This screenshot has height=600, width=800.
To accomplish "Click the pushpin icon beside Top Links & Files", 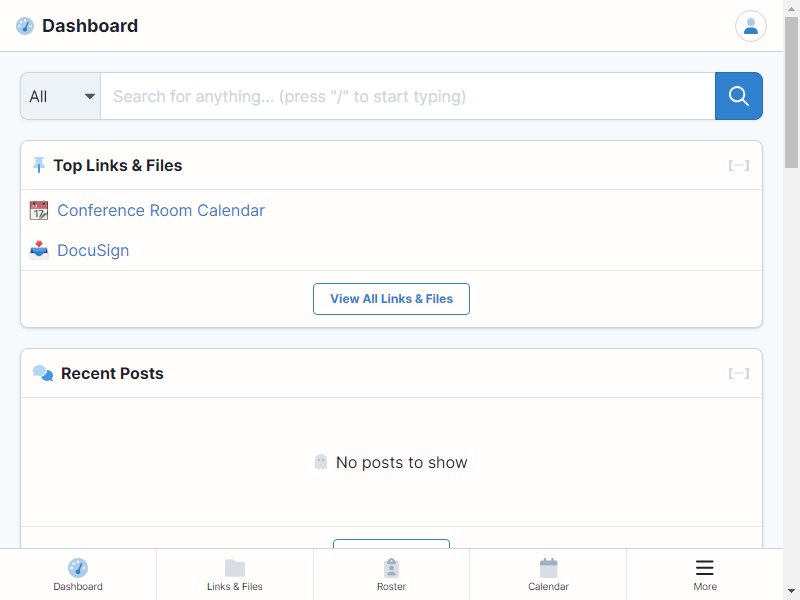I will pyautogui.click(x=39, y=165).
